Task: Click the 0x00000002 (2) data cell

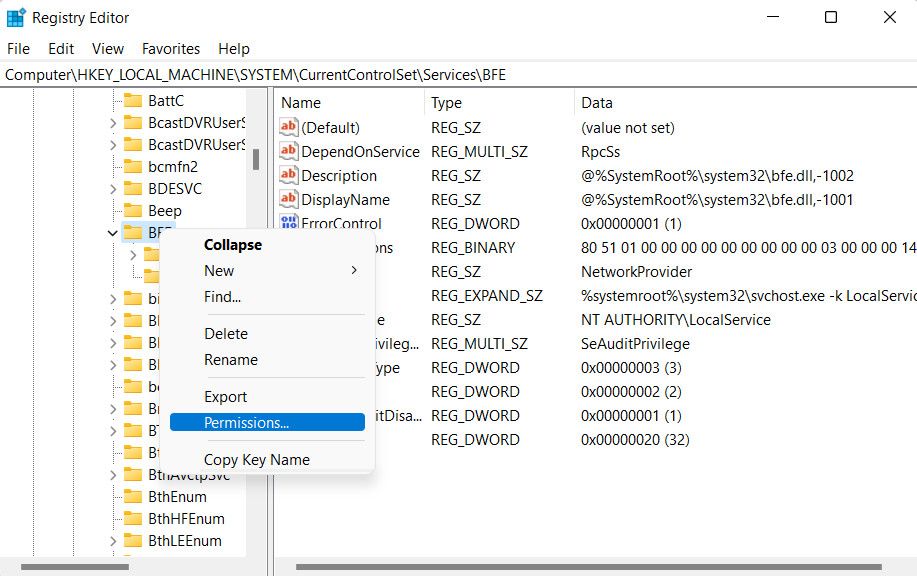Action: coord(632,391)
